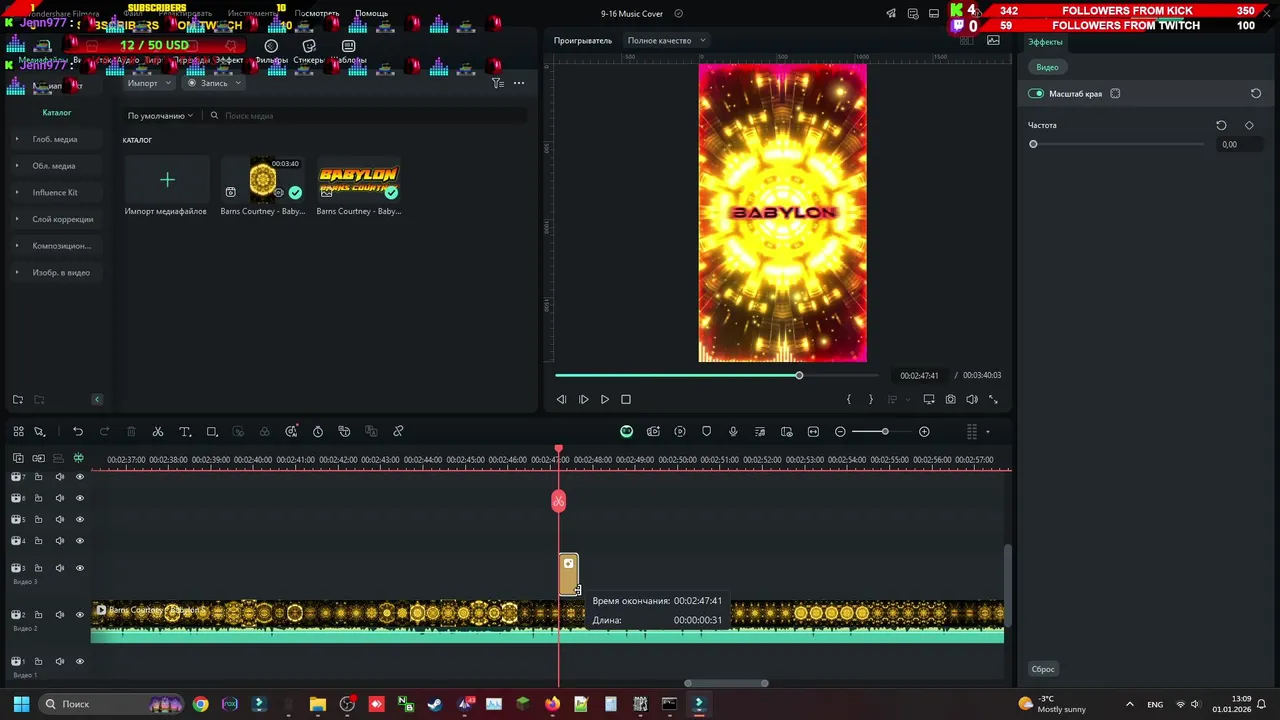The height and width of the screenshot is (720, 1280).
Task: Click the Stop button in the preview
Action: coord(626,399)
